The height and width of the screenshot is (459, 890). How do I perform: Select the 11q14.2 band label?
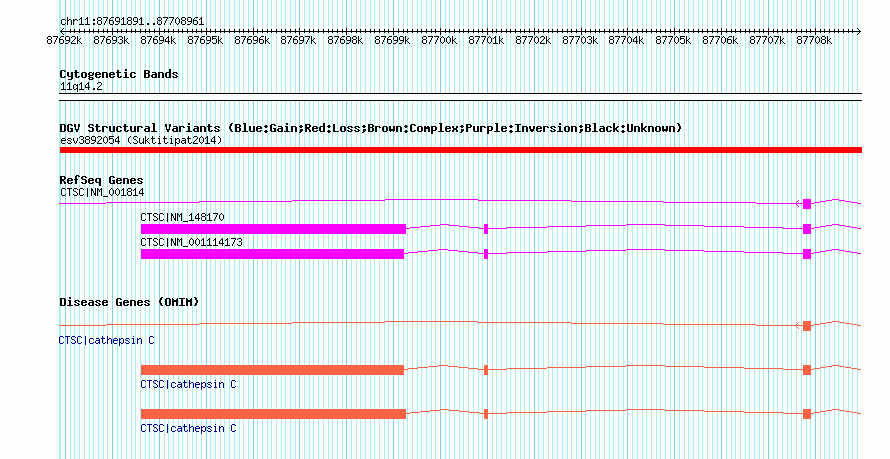point(81,86)
